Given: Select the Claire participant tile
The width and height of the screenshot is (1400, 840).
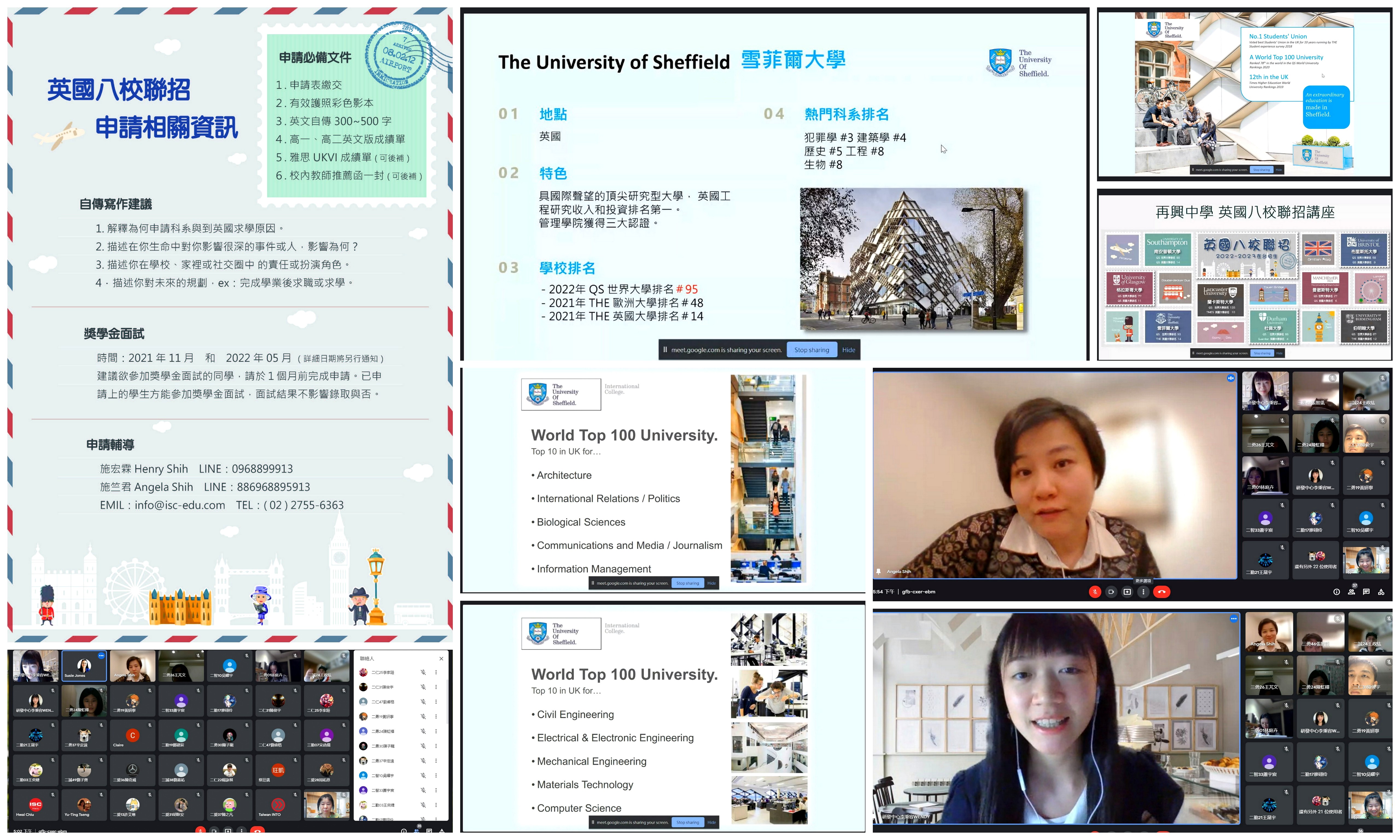Looking at the screenshot, I should point(132,736).
